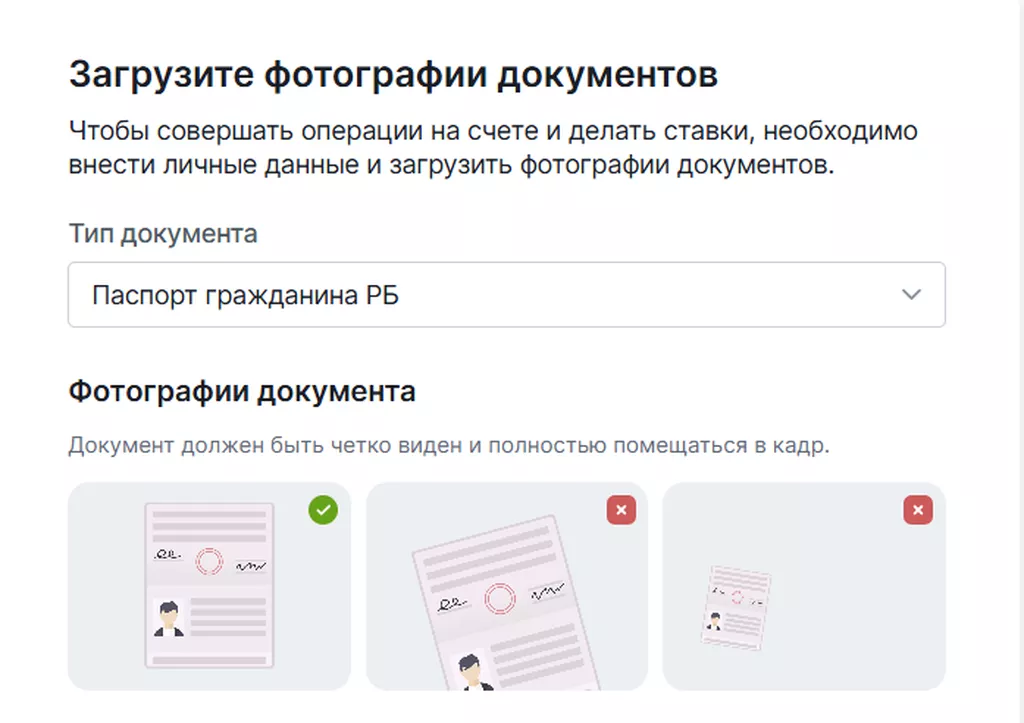The height and width of the screenshot is (723, 1024).
Task: Click the red stamp on the tilted document
Action: click(x=500, y=599)
